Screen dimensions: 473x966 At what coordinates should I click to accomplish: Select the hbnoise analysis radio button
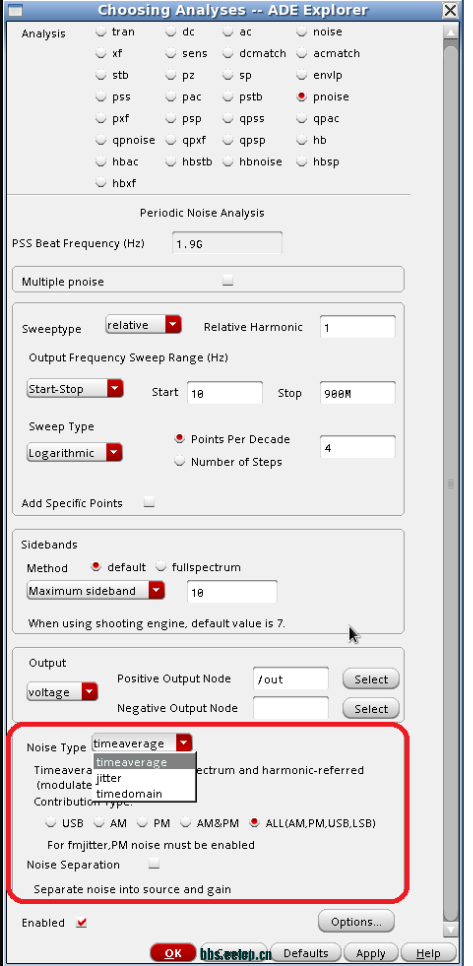(x=228, y=161)
